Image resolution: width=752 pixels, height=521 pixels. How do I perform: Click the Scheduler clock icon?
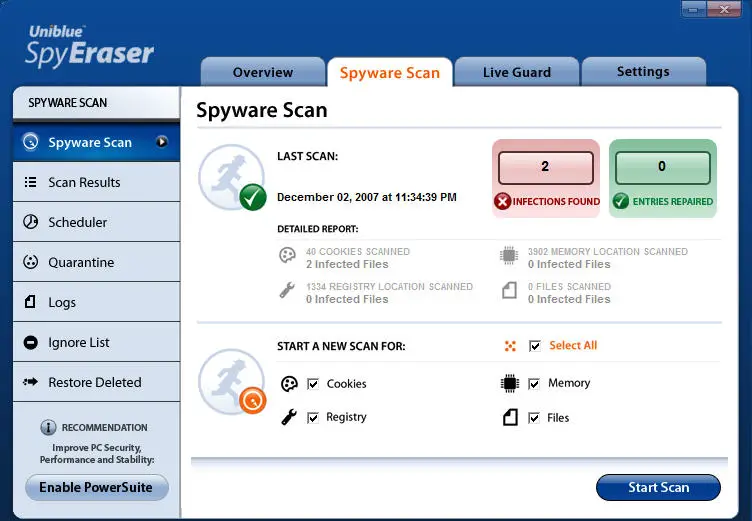[x=31, y=222]
